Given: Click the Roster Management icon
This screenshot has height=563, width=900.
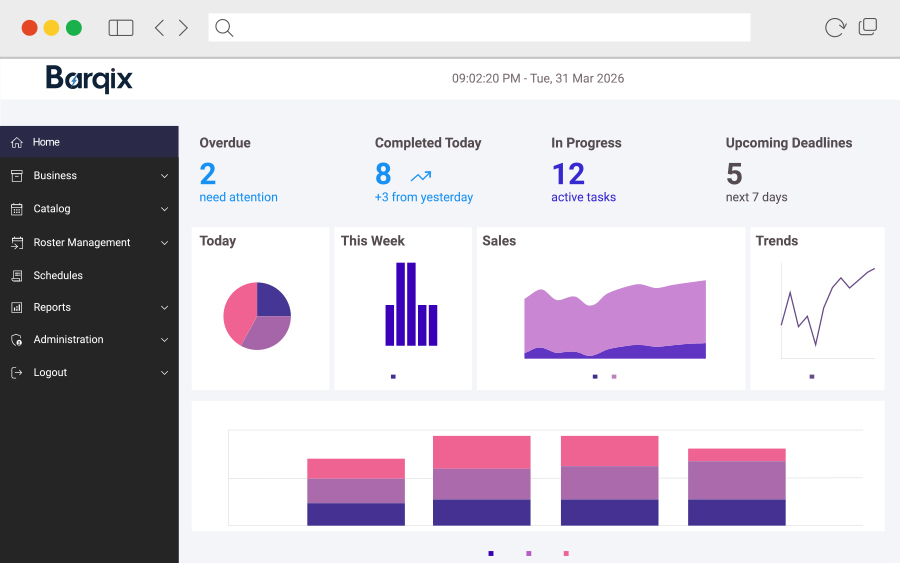Looking at the screenshot, I should [16, 243].
